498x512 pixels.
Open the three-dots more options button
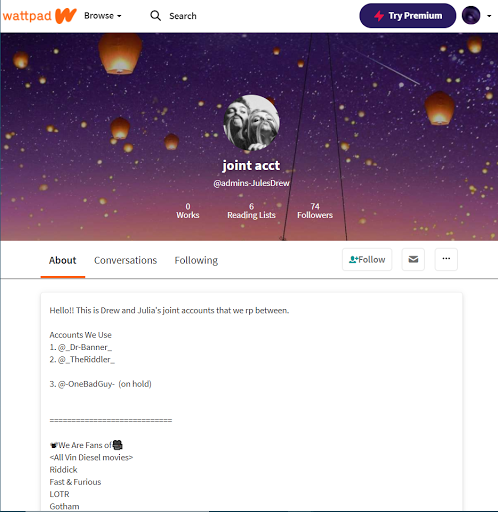(446, 259)
